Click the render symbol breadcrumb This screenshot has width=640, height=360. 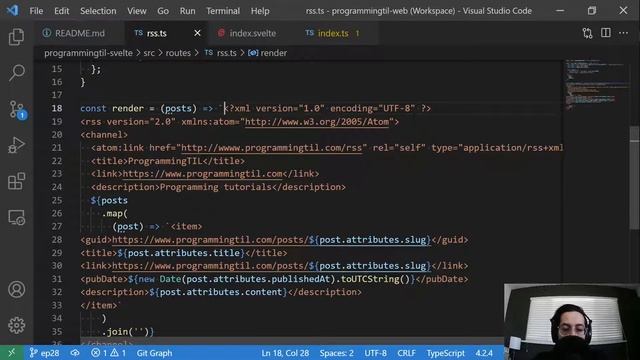tap(268, 53)
